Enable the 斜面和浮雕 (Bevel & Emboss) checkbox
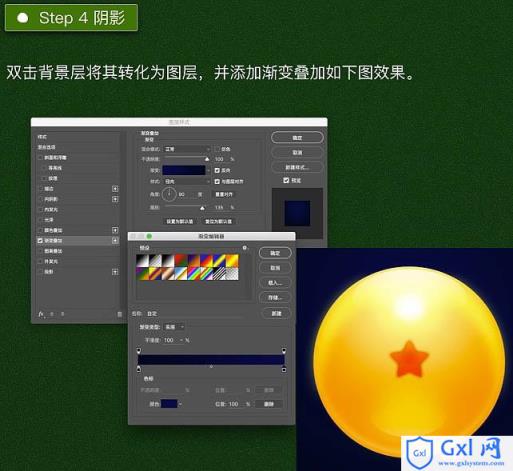 point(40,158)
